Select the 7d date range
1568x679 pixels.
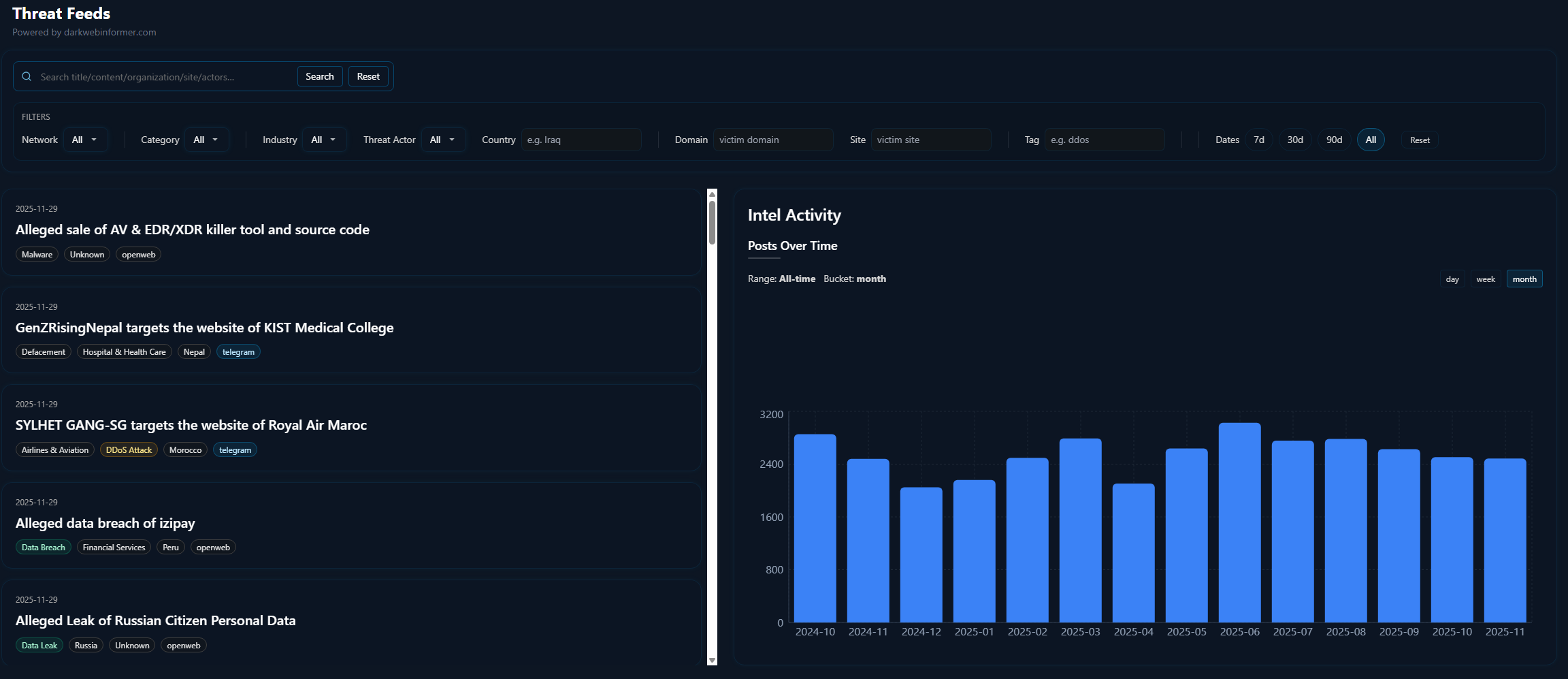point(1258,140)
